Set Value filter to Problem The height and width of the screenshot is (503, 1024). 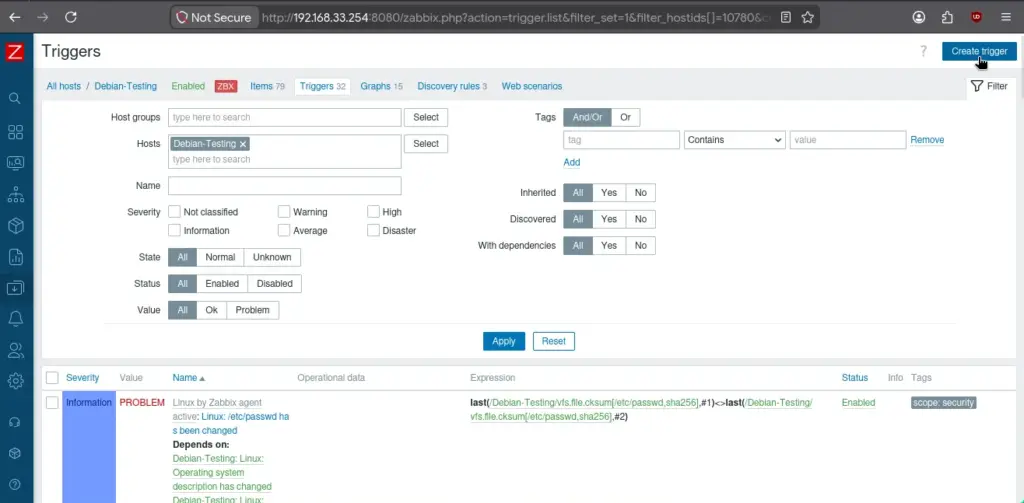253,310
